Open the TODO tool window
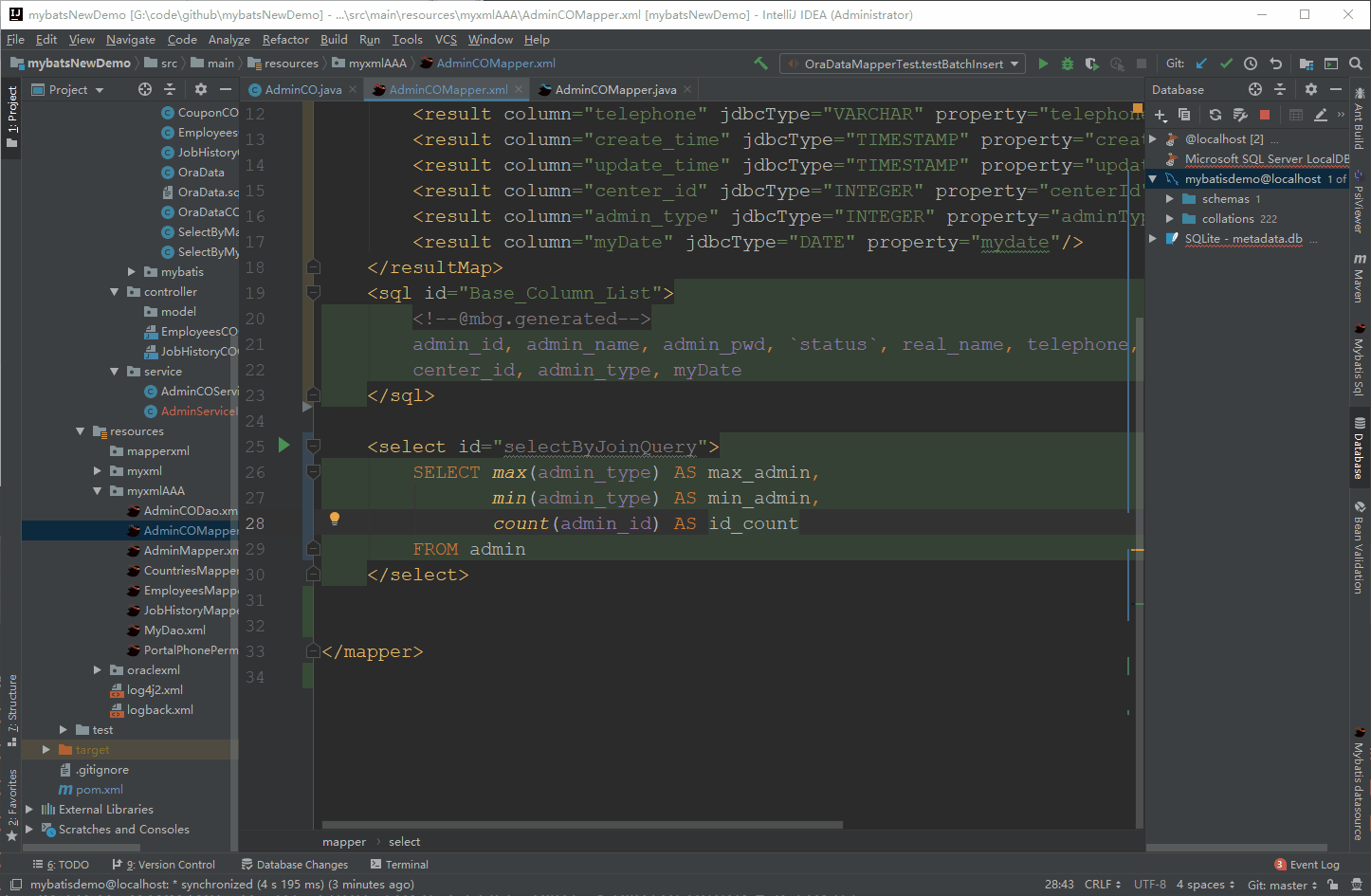Screen dimensions: 1371x896 [61, 865]
